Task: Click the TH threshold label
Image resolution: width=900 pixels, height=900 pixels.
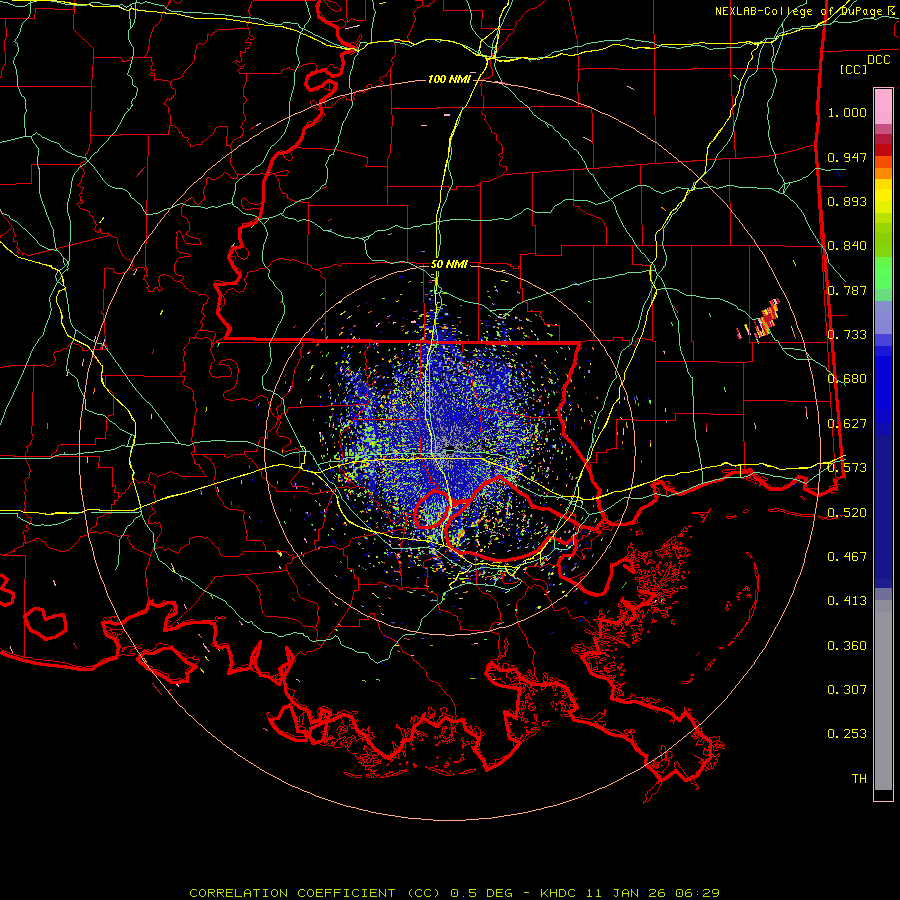Action: coord(859,779)
